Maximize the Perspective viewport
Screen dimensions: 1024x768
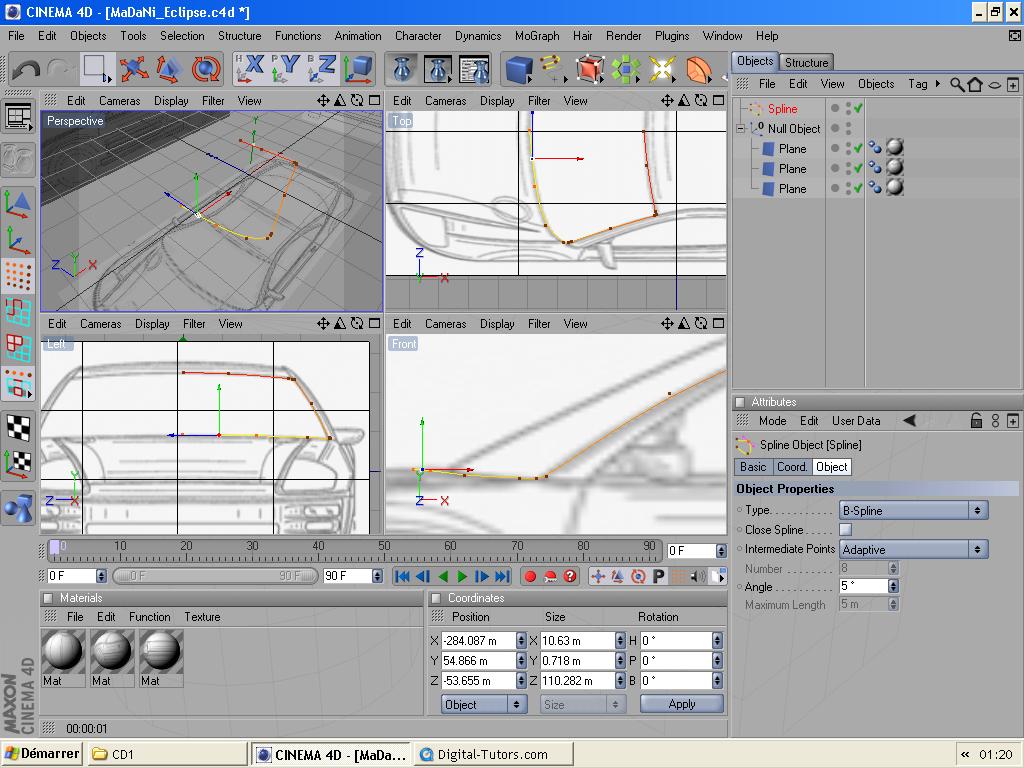click(374, 101)
